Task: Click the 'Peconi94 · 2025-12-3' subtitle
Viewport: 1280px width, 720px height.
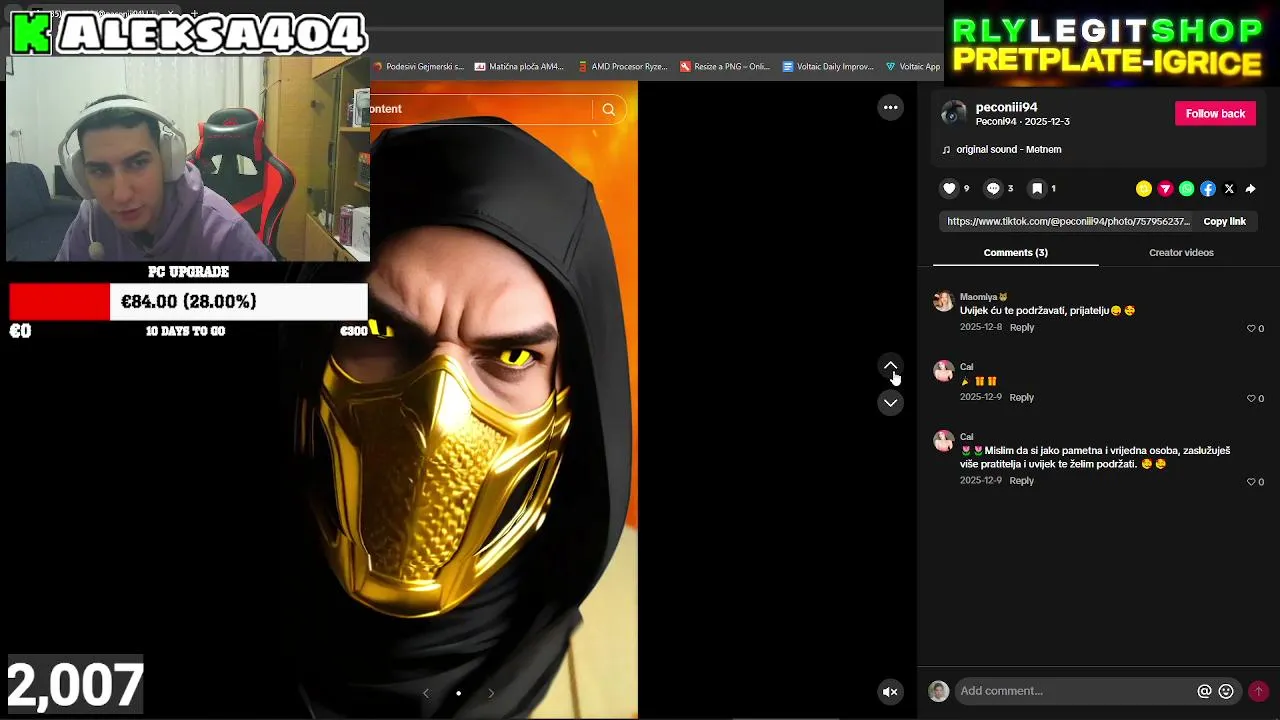Action: tap(1022, 122)
